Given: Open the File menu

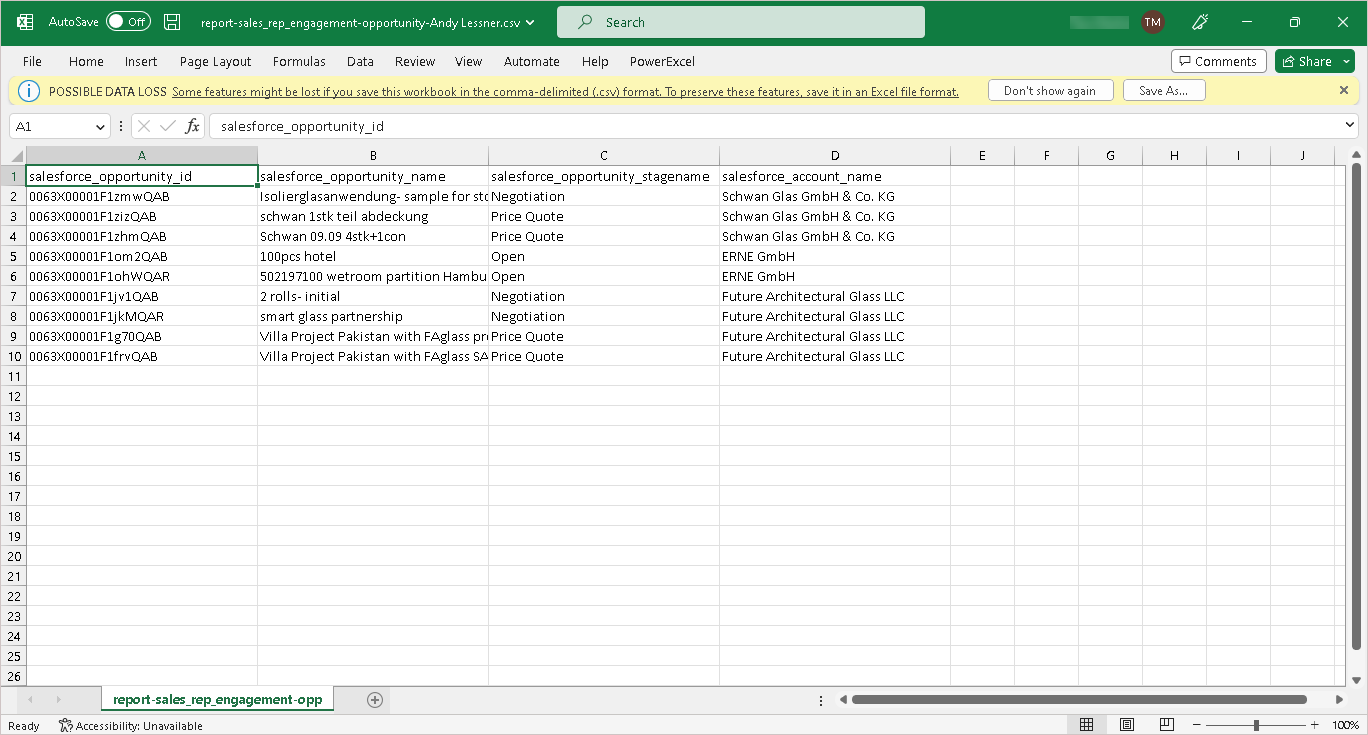Looking at the screenshot, I should (x=32, y=61).
